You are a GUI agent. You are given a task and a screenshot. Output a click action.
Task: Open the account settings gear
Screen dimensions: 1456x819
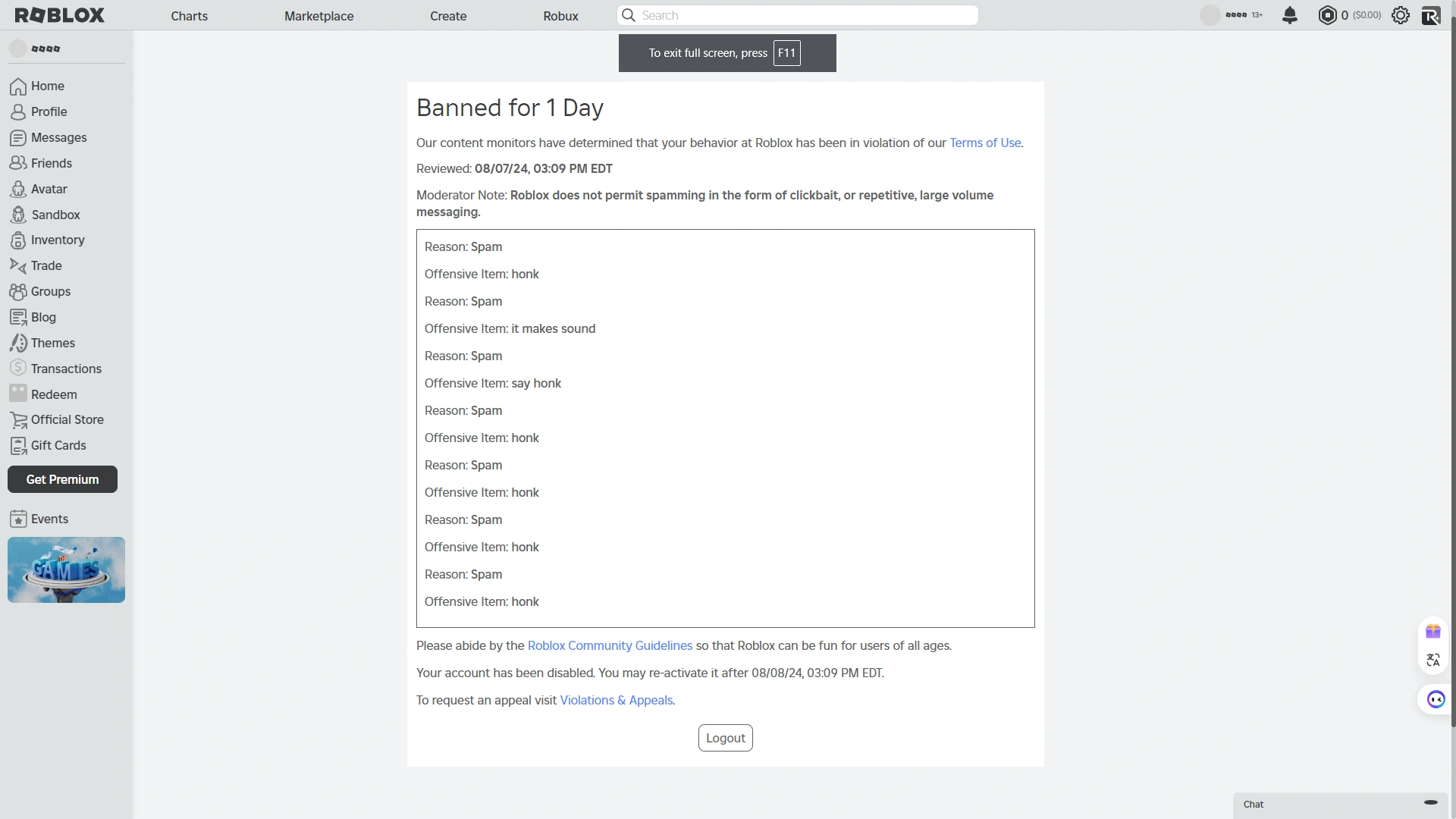(x=1401, y=15)
